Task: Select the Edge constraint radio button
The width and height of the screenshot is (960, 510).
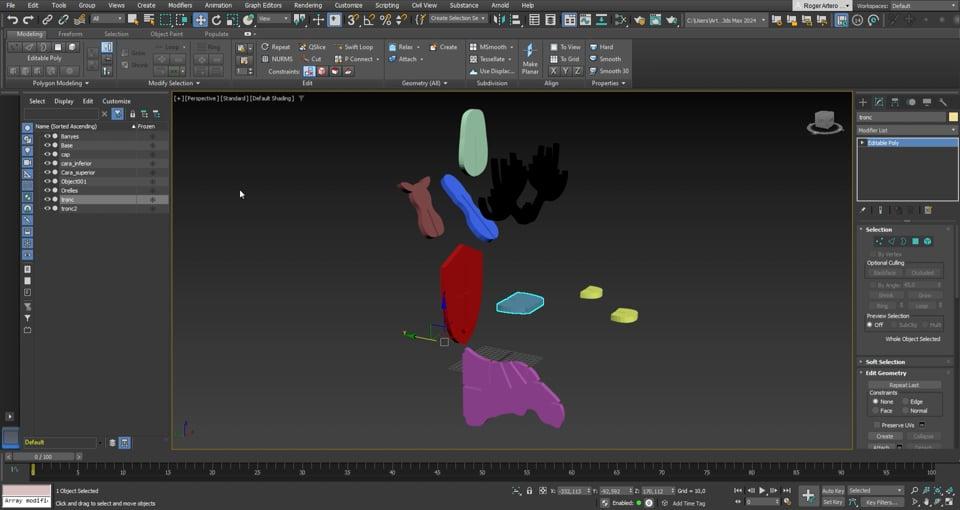Action: [x=906, y=402]
